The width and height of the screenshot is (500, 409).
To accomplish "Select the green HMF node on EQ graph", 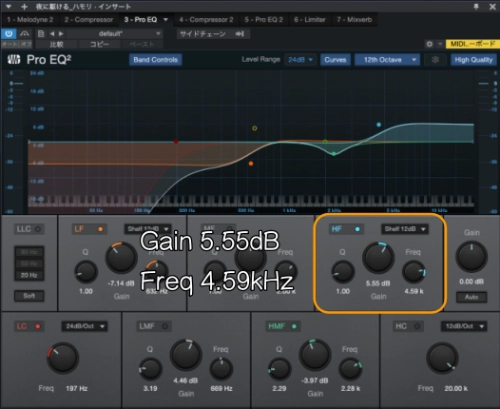I will (334, 154).
